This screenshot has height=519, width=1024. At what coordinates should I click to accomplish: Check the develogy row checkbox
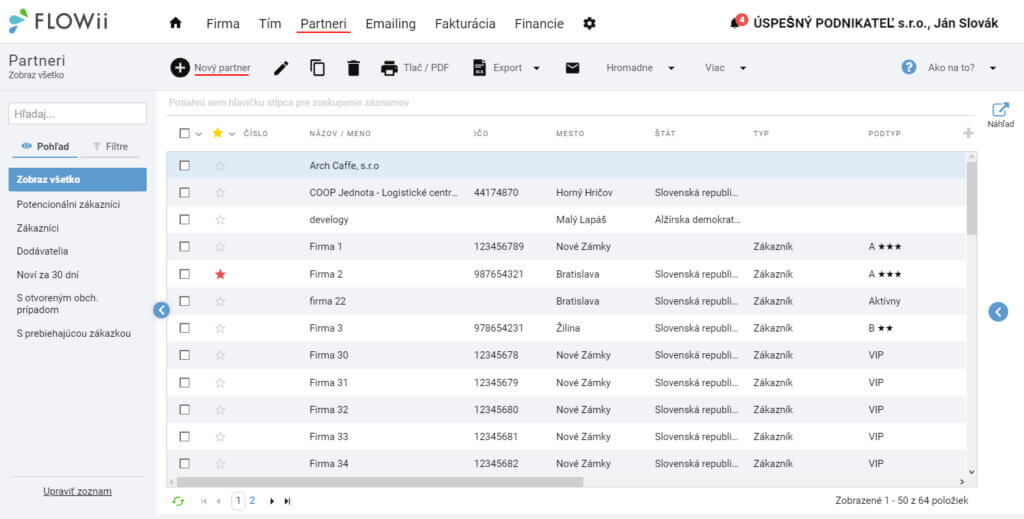pyautogui.click(x=185, y=220)
